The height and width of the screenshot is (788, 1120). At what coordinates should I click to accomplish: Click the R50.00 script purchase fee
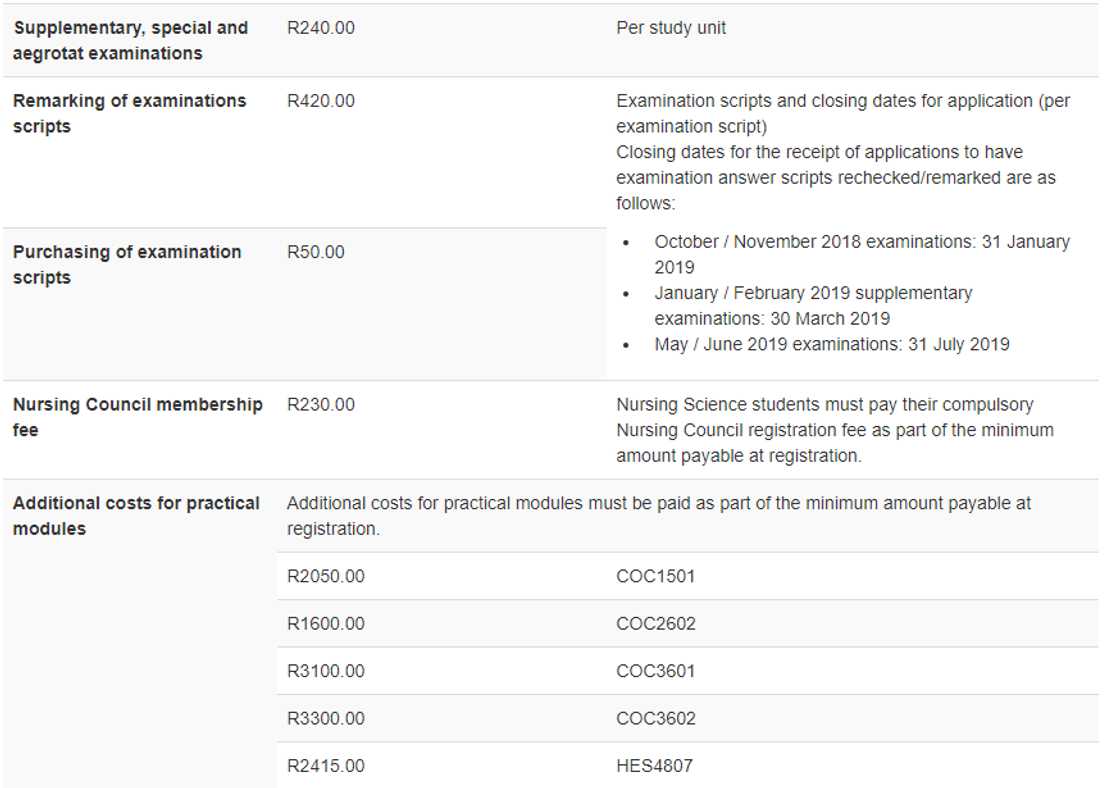pyautogui.click(x=315, y=252)
